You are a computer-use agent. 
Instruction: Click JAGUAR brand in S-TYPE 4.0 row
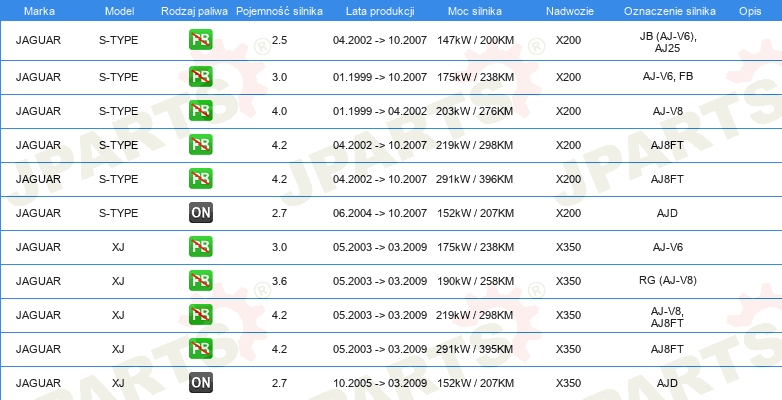pos(38,111)
